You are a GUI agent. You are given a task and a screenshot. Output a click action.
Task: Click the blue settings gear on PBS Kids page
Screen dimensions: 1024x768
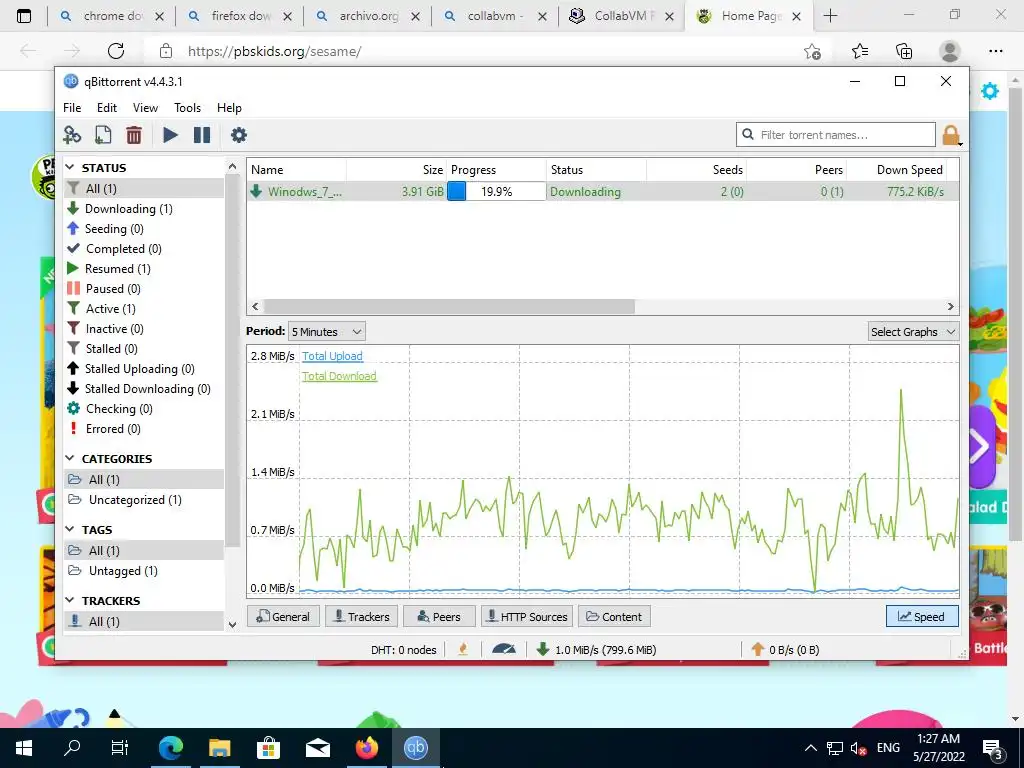[990, 91]
